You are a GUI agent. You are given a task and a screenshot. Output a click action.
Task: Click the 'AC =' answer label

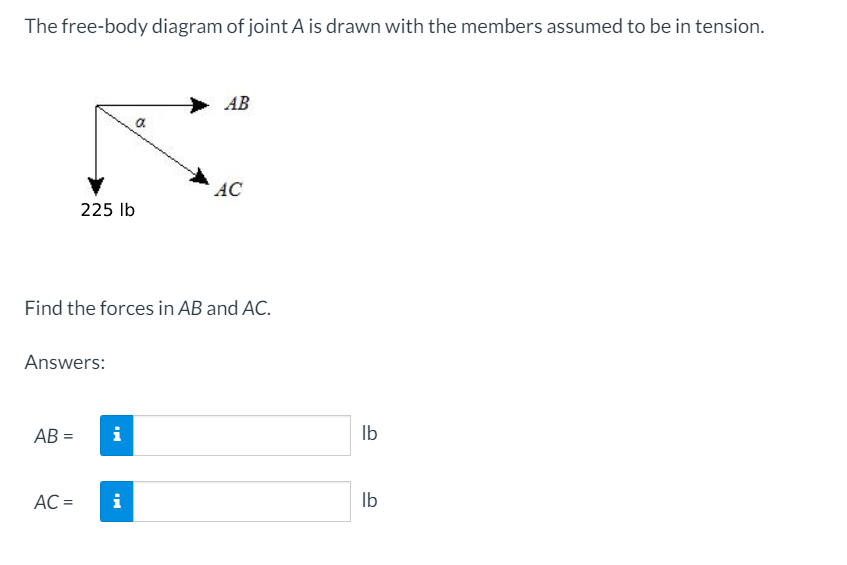point(54,502)
